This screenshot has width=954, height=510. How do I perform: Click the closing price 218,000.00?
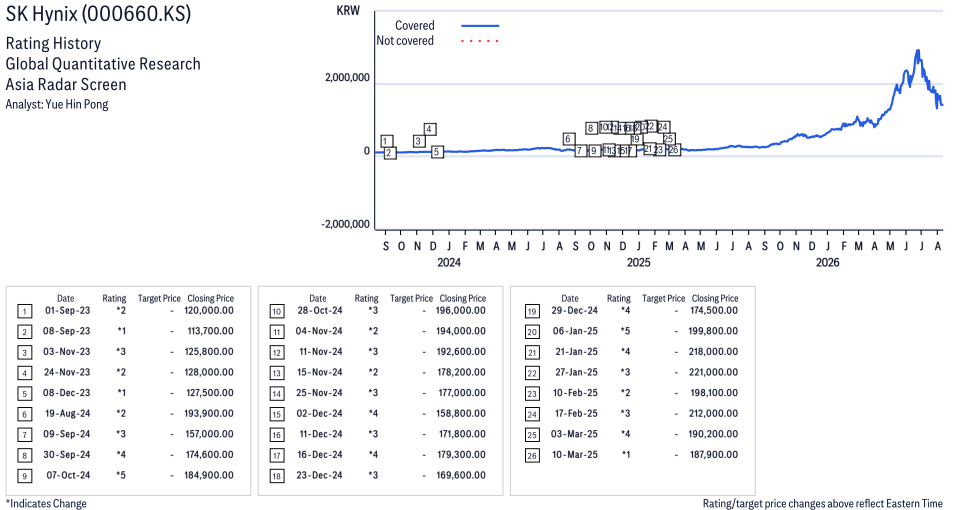714,352
